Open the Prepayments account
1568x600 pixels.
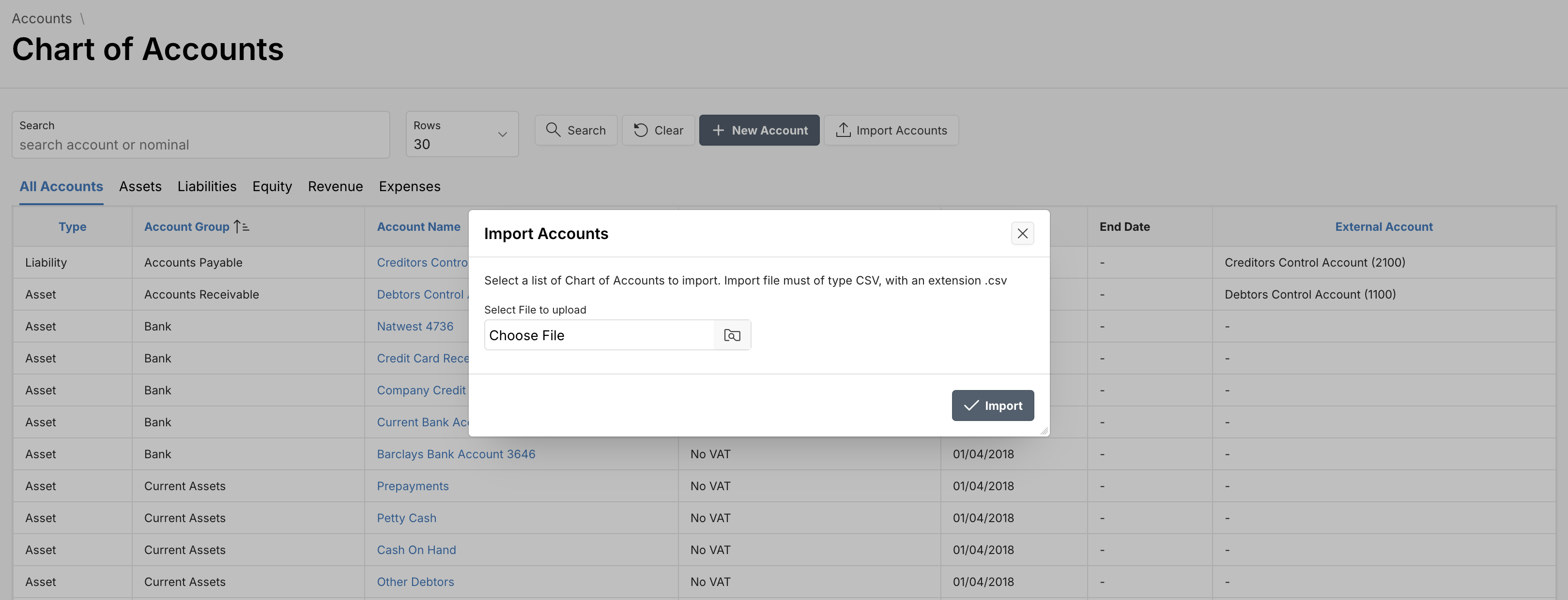[x=413, y=486]
